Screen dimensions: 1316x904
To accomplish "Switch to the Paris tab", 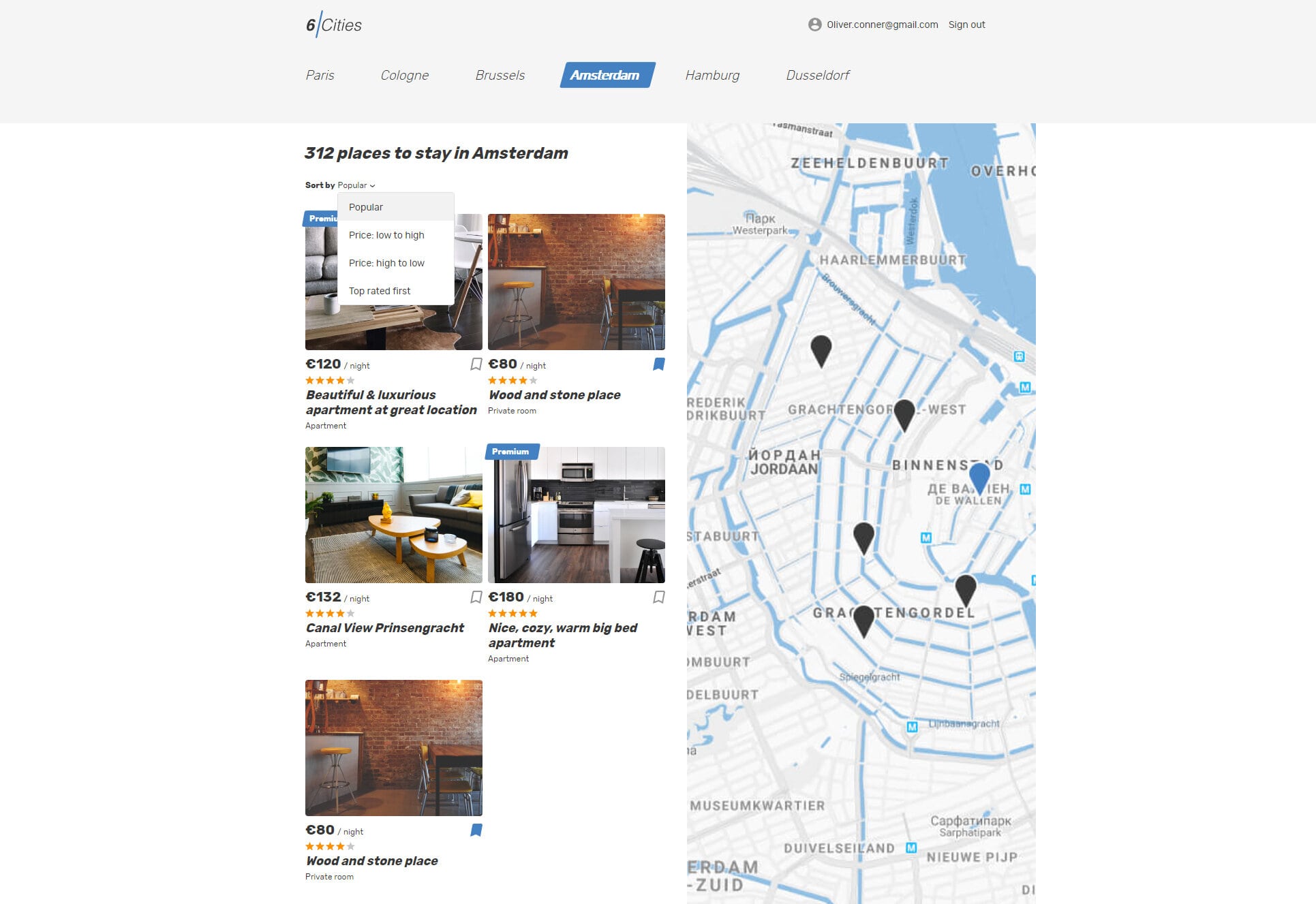I will coord(320,75).
